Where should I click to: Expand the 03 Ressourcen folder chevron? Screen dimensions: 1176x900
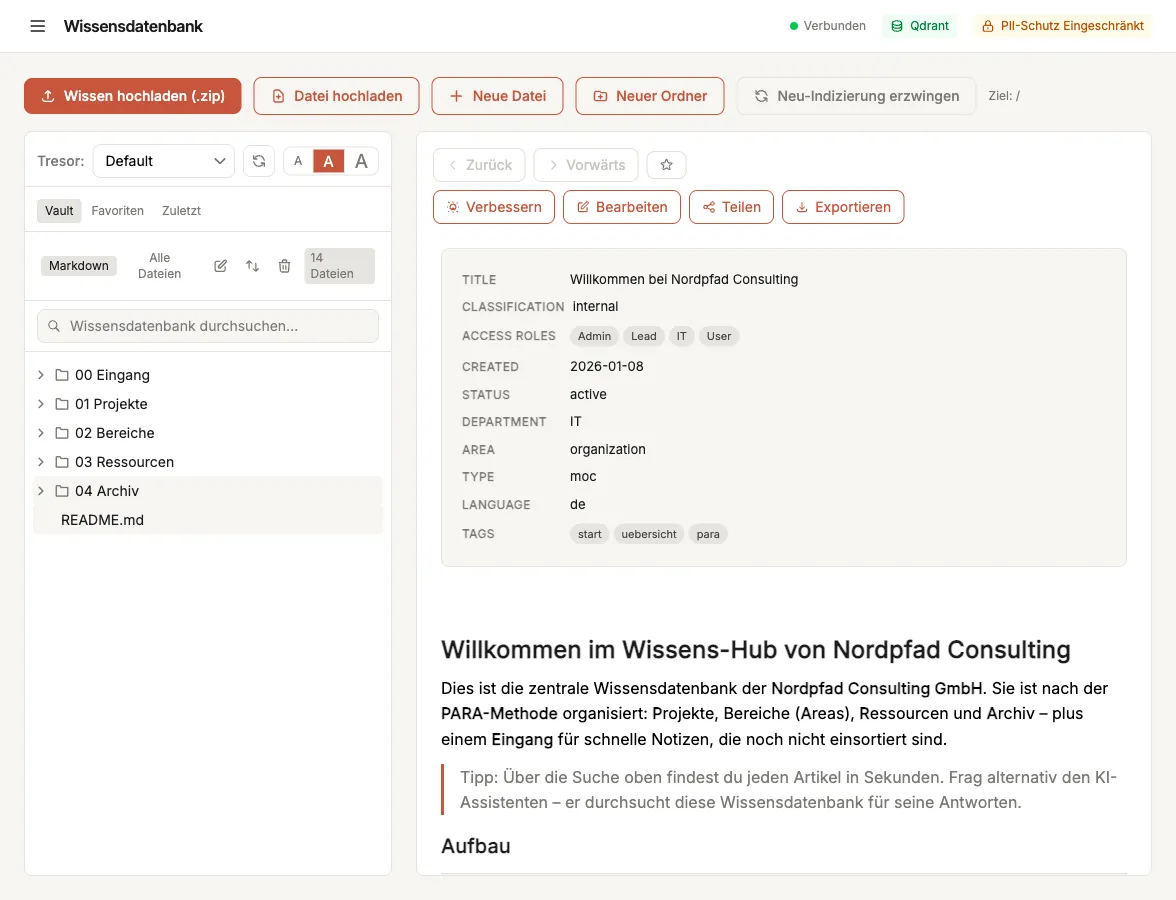point(41,462)
